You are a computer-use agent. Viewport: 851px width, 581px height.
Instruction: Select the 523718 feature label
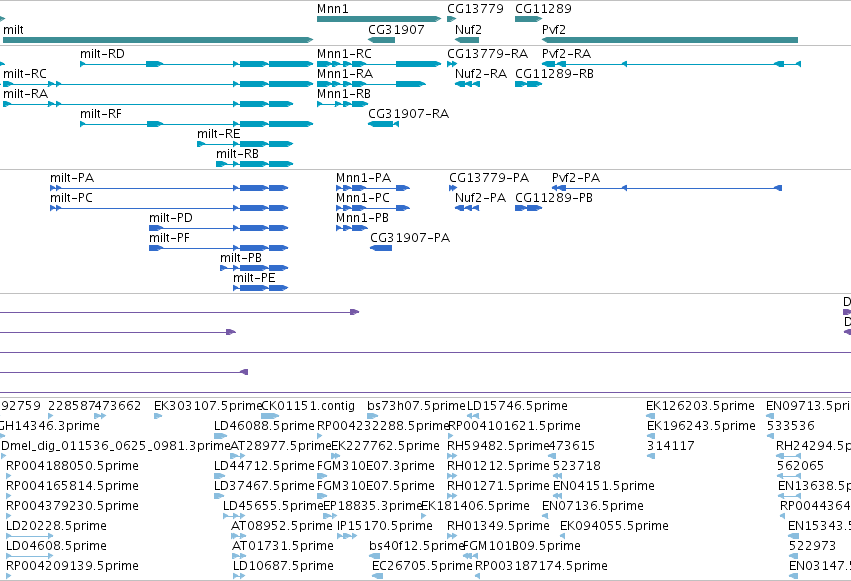[x=577, y=466]
